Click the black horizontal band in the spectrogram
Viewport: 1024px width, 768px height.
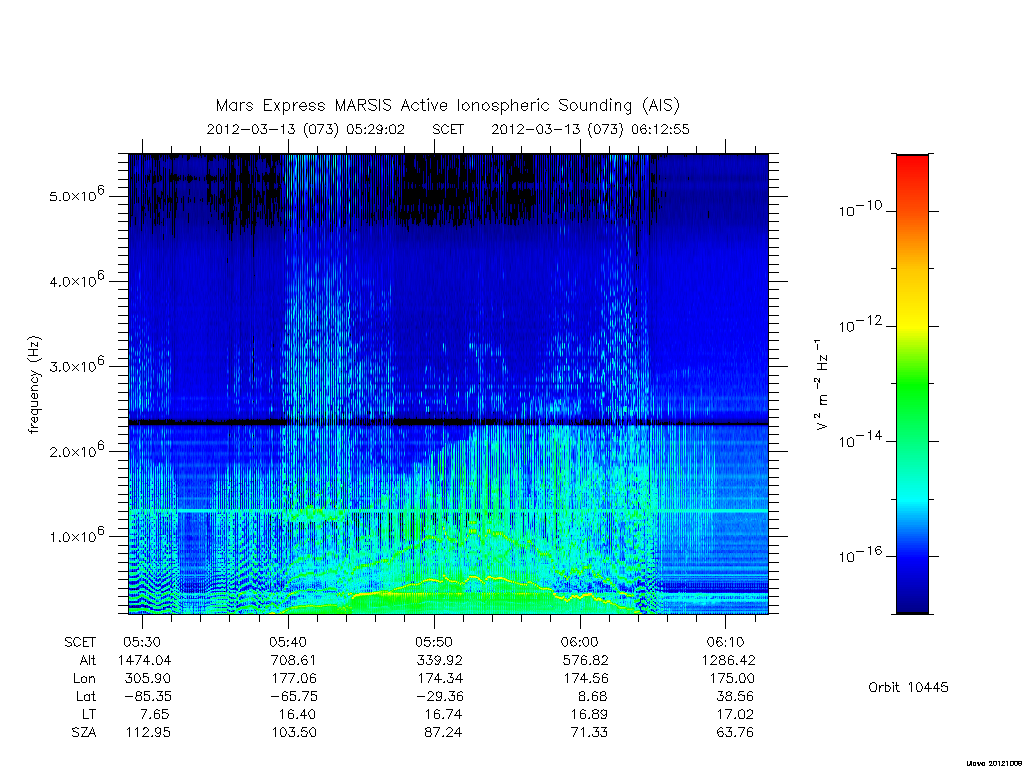pos(448,423)
